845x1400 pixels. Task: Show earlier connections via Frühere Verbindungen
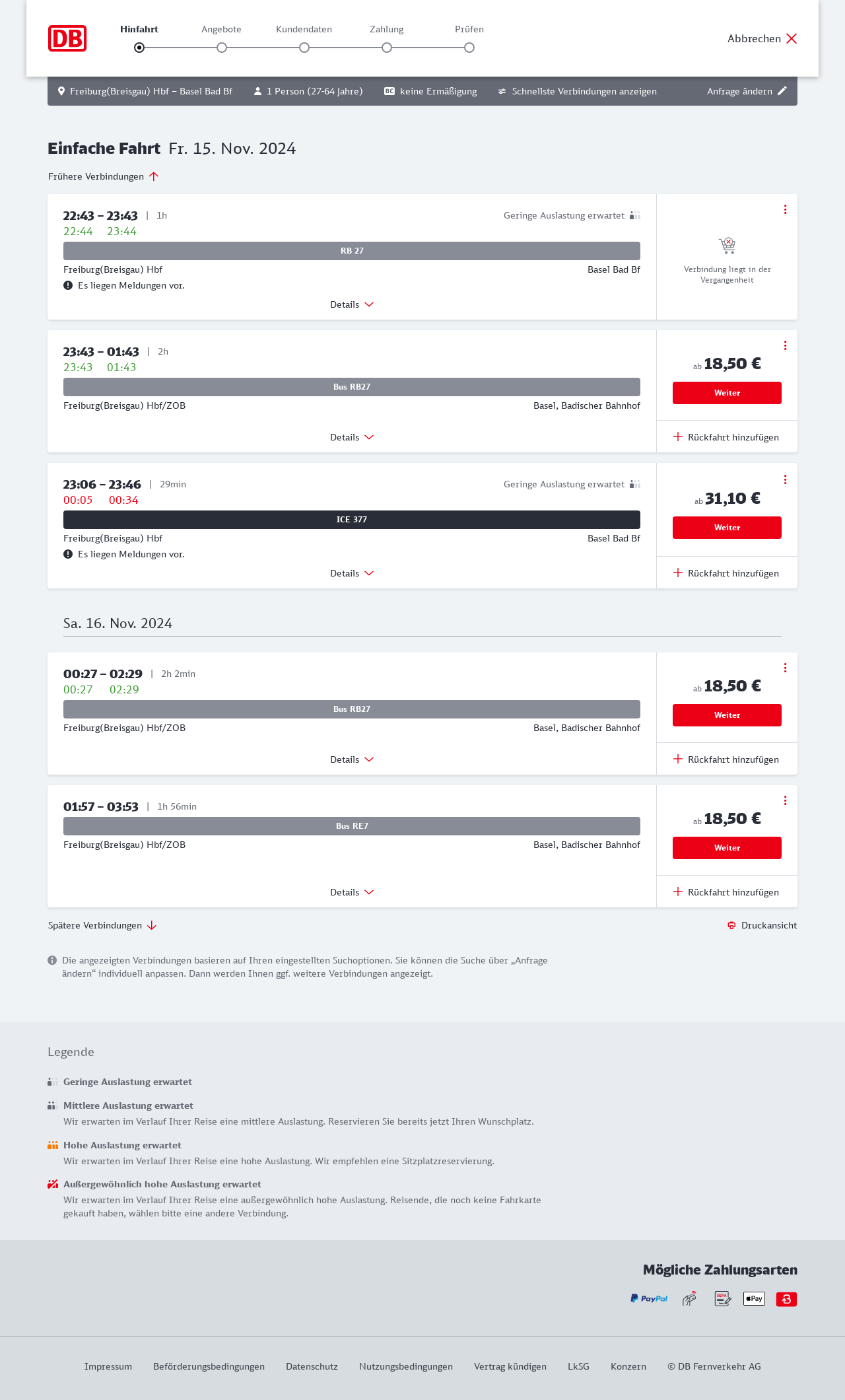click(x=104, y=176)
